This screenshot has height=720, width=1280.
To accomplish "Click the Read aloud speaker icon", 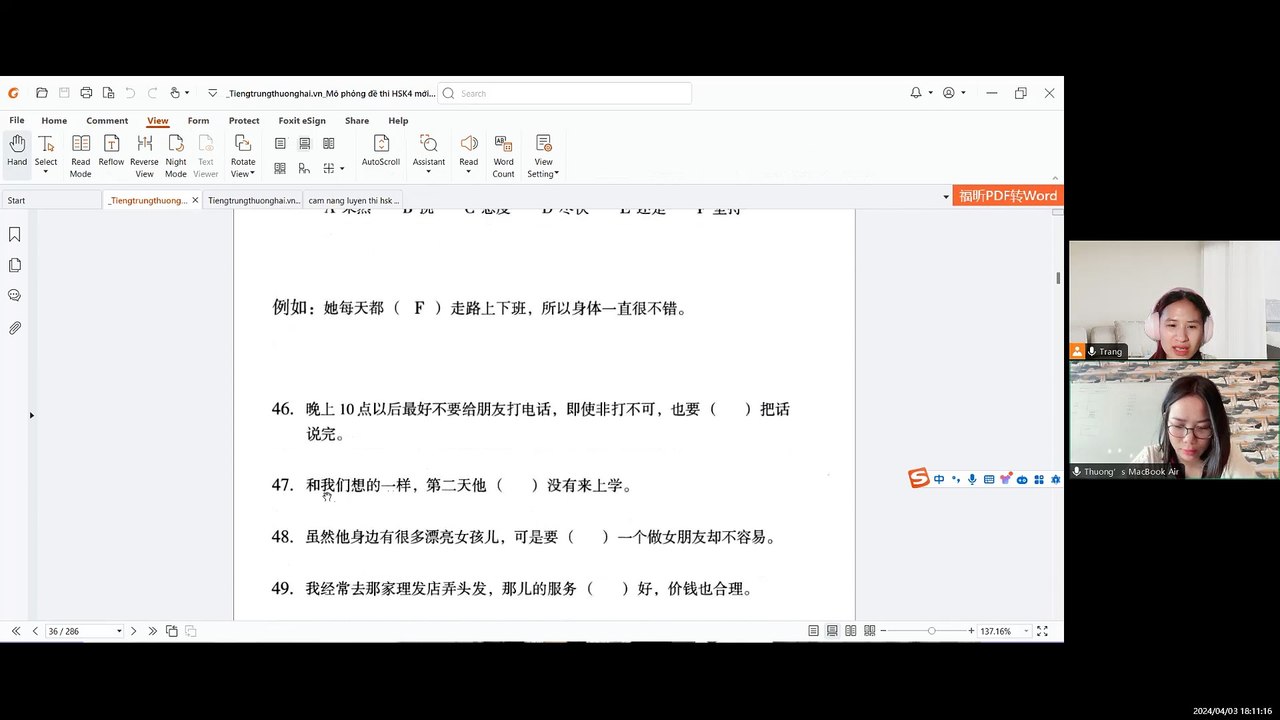I will pos(468,144).
